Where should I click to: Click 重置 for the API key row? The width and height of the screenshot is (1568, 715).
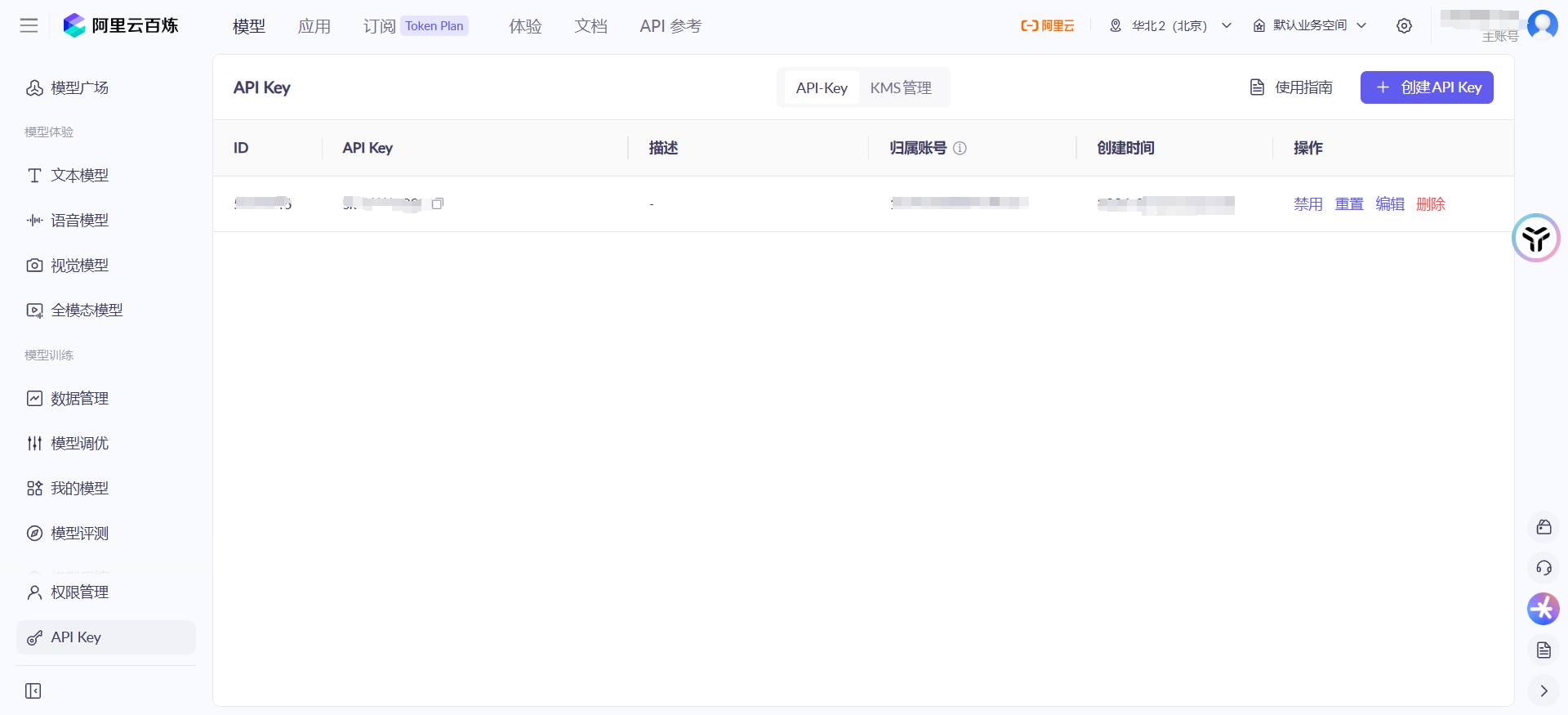point(1349,204)
